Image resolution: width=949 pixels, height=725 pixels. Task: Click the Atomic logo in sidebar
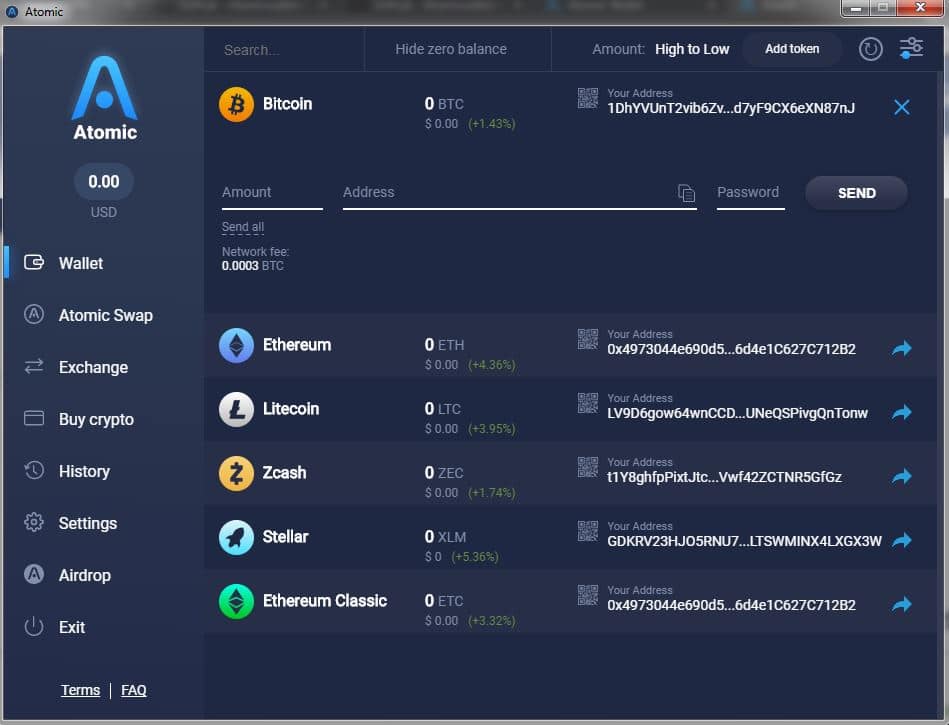click(105, 98)
